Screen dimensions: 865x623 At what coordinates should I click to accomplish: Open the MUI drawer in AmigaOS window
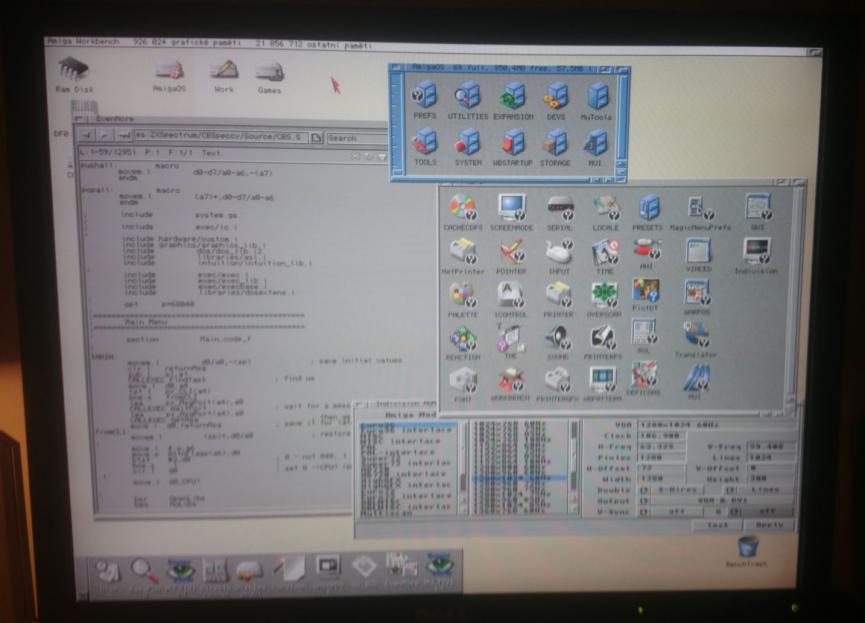[x=596, y=144]
